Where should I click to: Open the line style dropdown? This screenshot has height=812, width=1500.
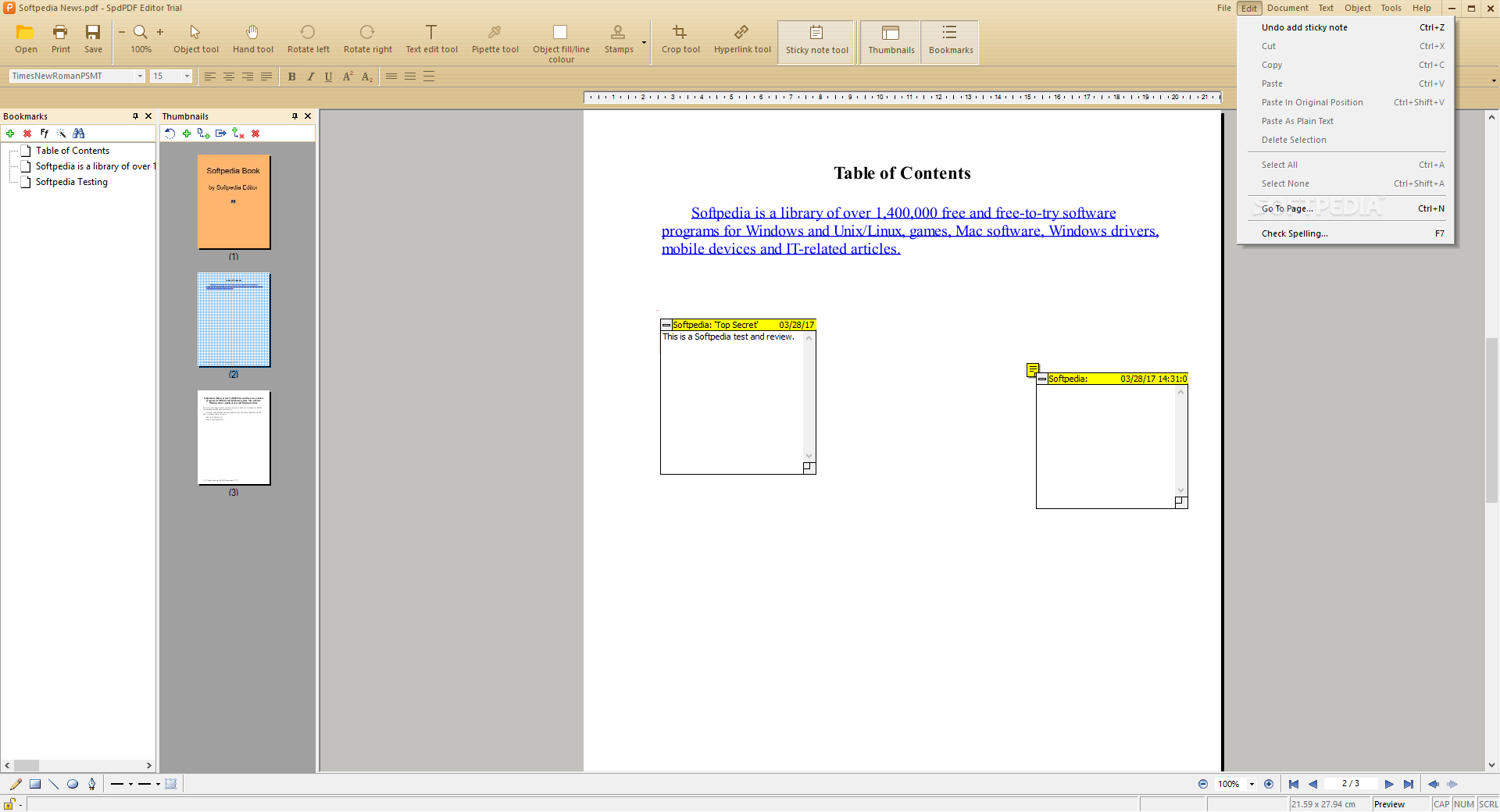pyautogui.click(x=130, y=784)
